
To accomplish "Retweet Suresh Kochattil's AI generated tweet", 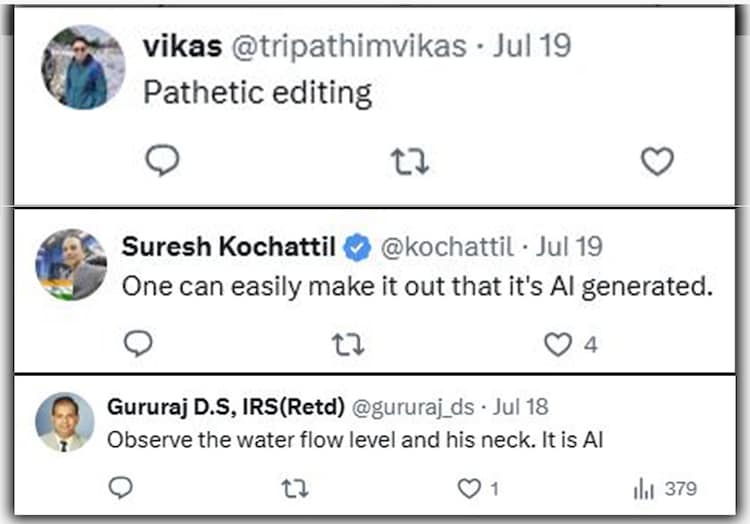I will point(347,345).
